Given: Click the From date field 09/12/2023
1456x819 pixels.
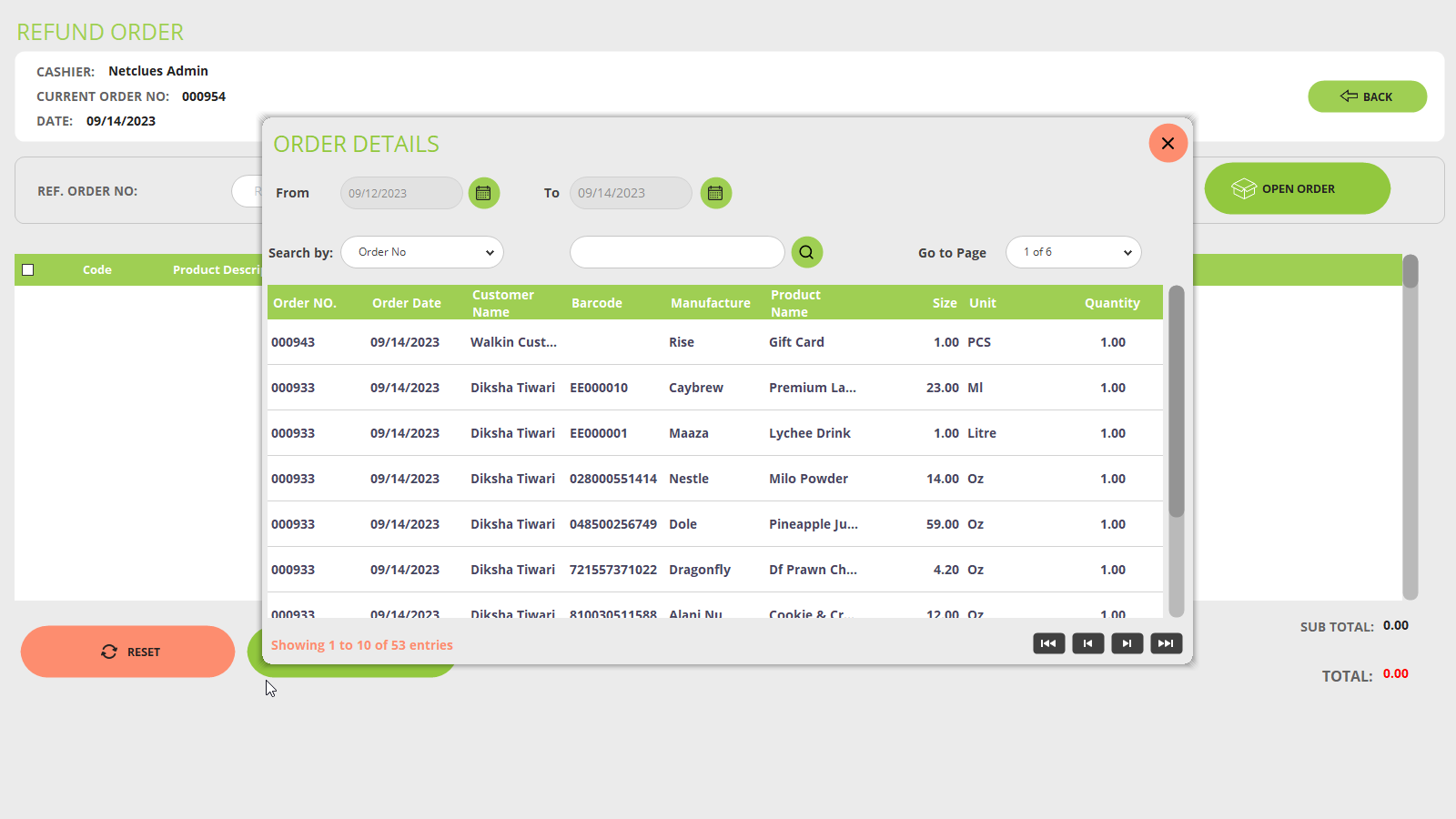Looking at the screenshot, I should click(x=401, y=193).
